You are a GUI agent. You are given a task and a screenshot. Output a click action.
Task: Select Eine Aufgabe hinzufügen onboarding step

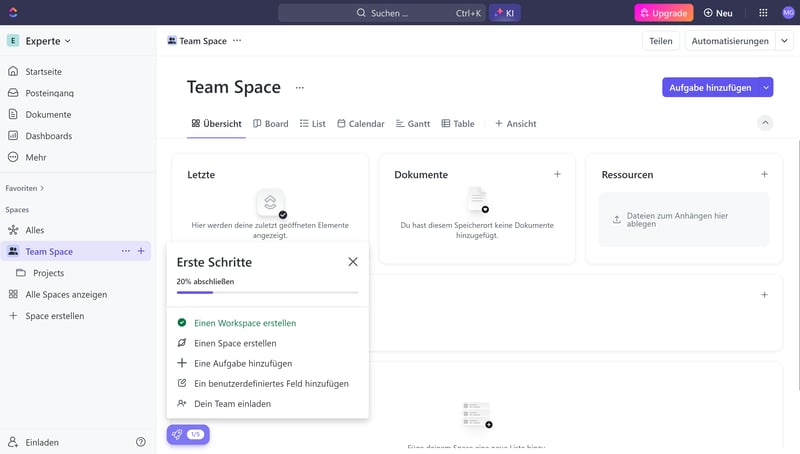tap(243, 363)
